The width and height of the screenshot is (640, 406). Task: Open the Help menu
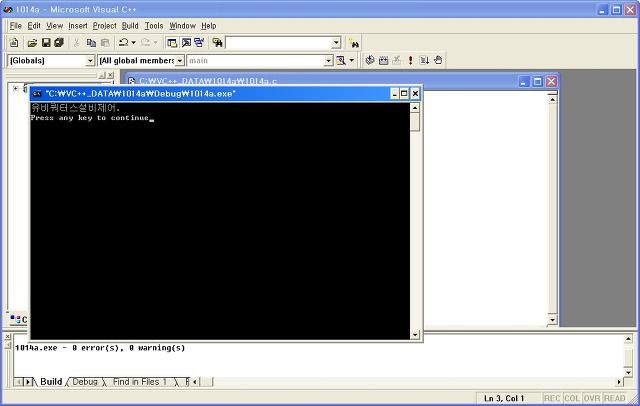click(209, 26)
